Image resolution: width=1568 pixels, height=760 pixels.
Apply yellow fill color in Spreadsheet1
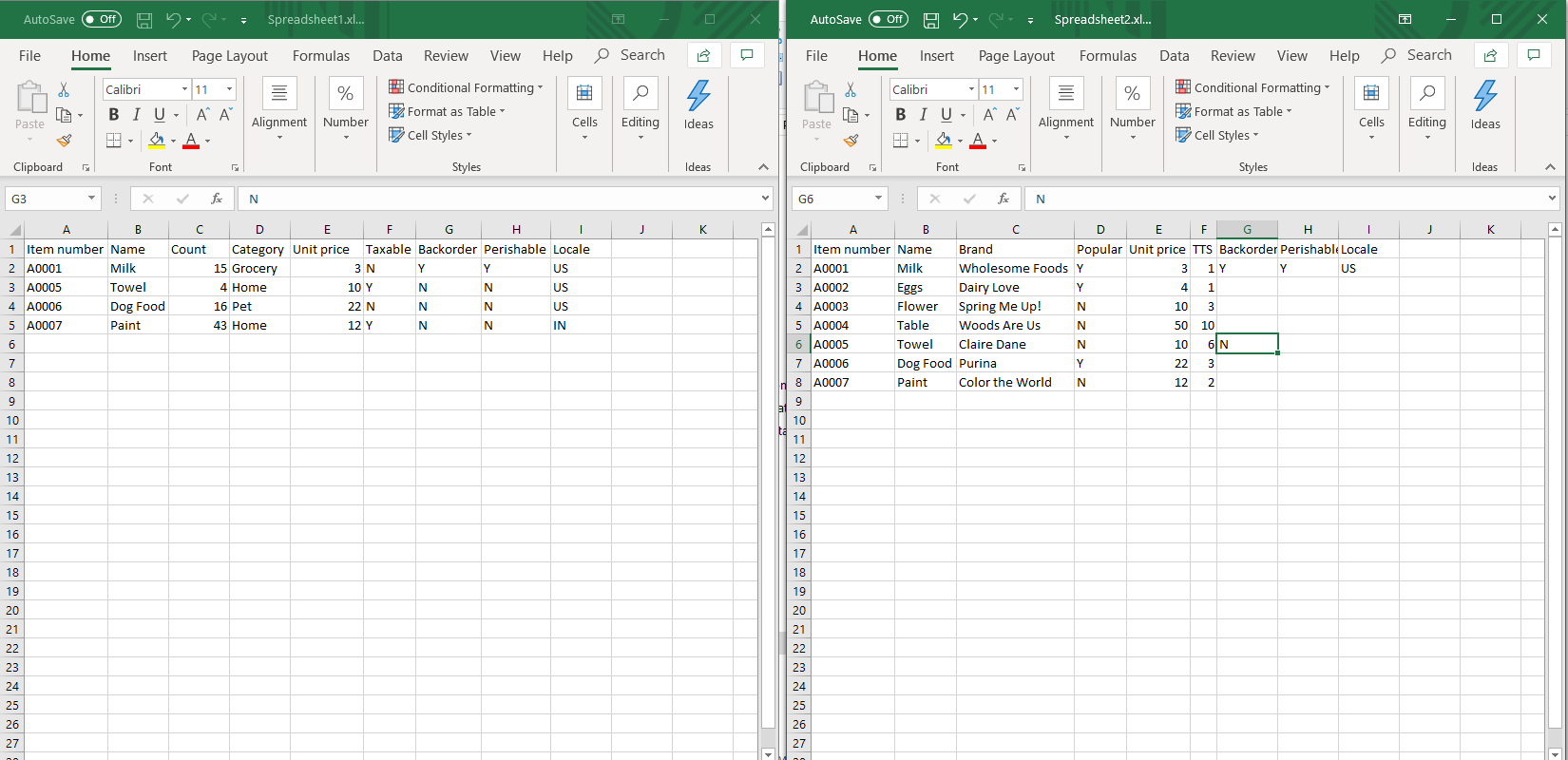[157, 141]
